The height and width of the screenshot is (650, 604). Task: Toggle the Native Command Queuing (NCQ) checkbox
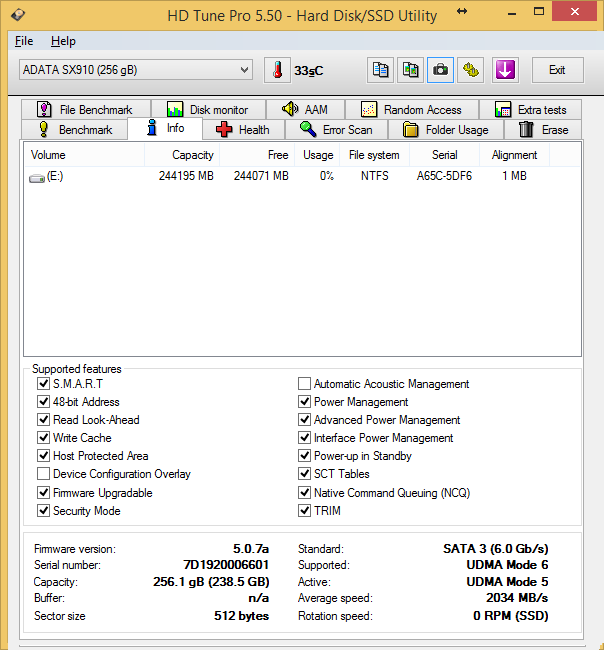point(304,492)
